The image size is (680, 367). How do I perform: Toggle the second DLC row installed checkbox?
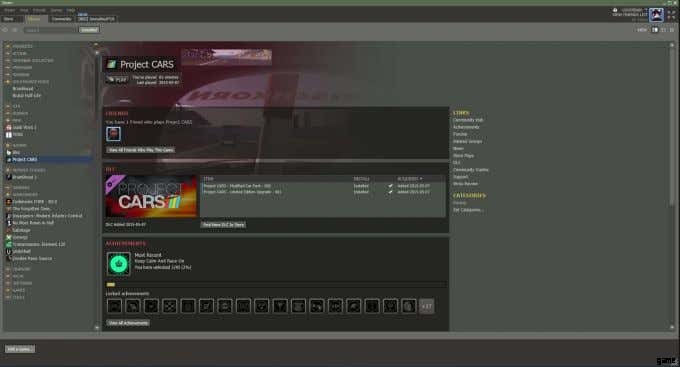[x=390, y=192]
